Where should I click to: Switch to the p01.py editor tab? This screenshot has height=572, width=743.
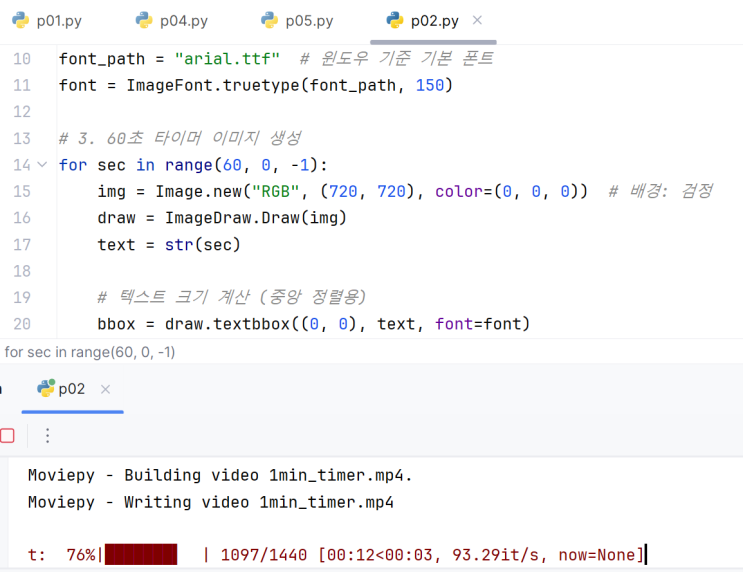click(x=46, y=21)
